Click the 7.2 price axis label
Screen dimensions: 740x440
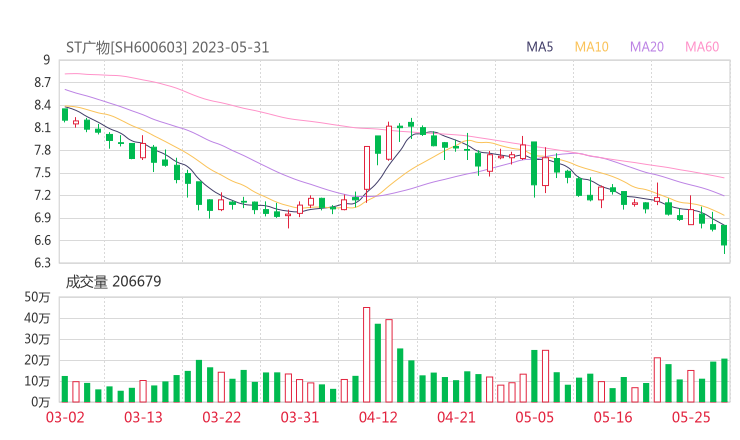[42, 195]
